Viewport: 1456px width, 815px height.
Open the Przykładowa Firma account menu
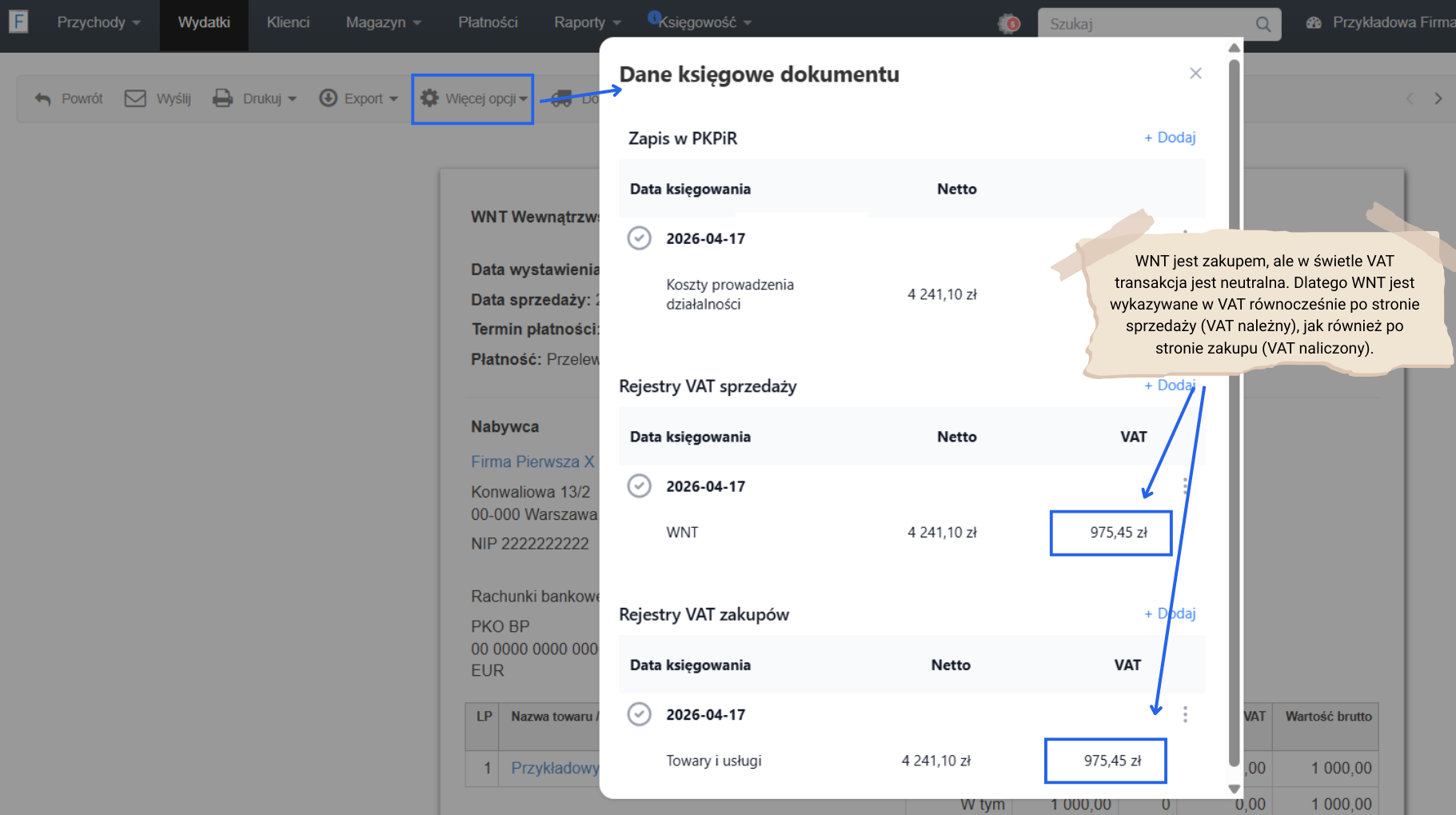pos(1381,22)
